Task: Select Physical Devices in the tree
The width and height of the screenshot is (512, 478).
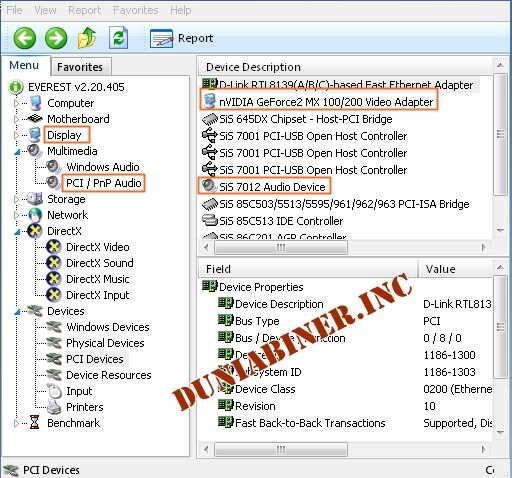Action: coord(105,343)
